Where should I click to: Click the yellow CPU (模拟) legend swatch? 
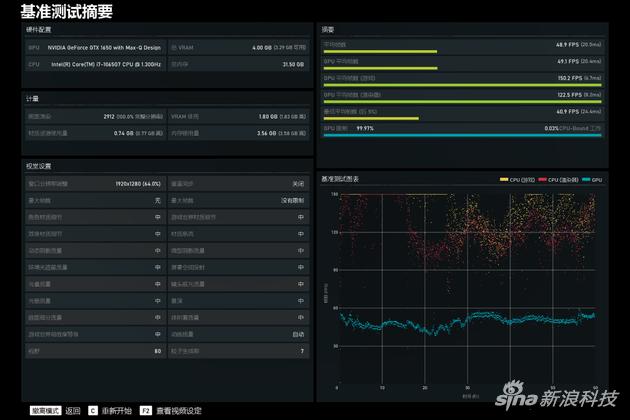click(x=504, y=179)
